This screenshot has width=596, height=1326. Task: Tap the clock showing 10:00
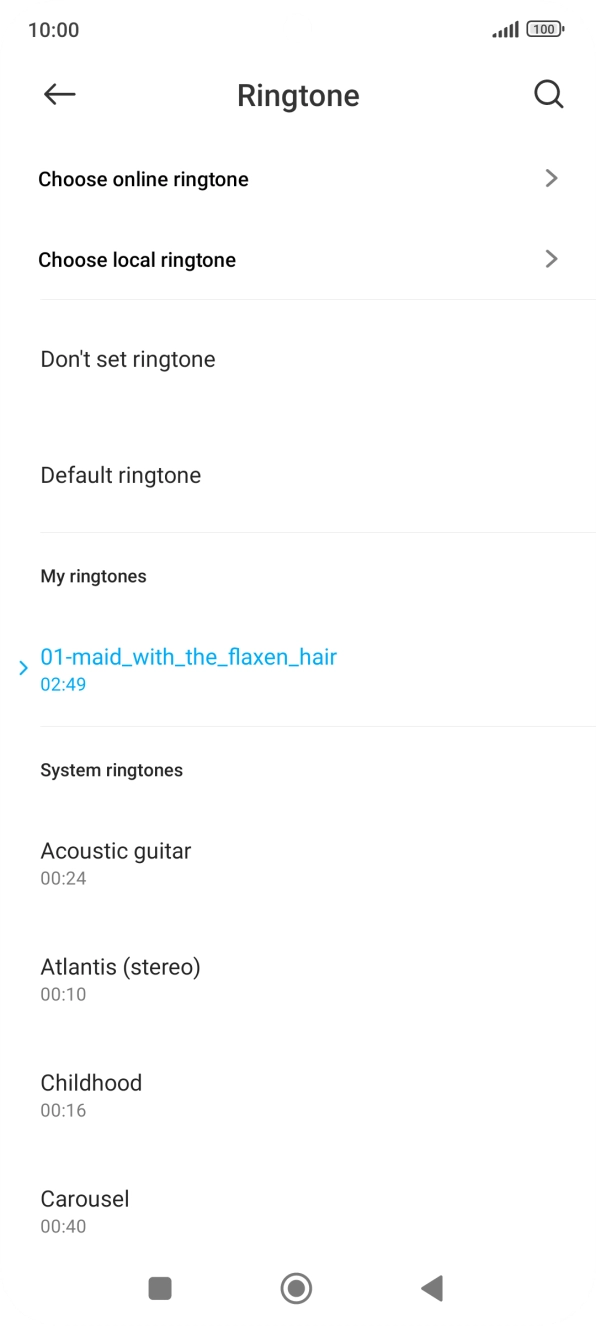point(51,29)
